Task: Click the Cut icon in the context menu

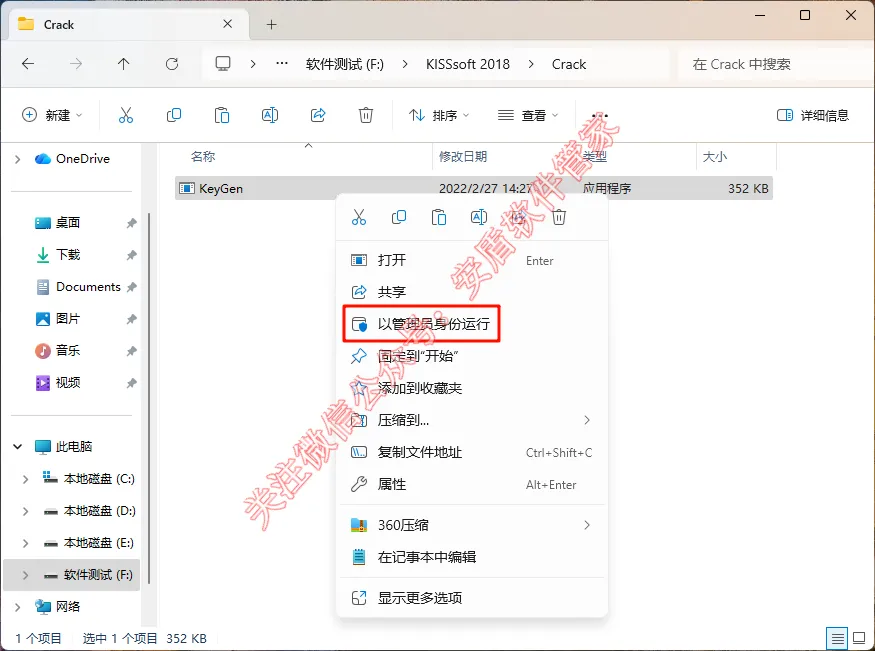Action: [x=359, y=217]
